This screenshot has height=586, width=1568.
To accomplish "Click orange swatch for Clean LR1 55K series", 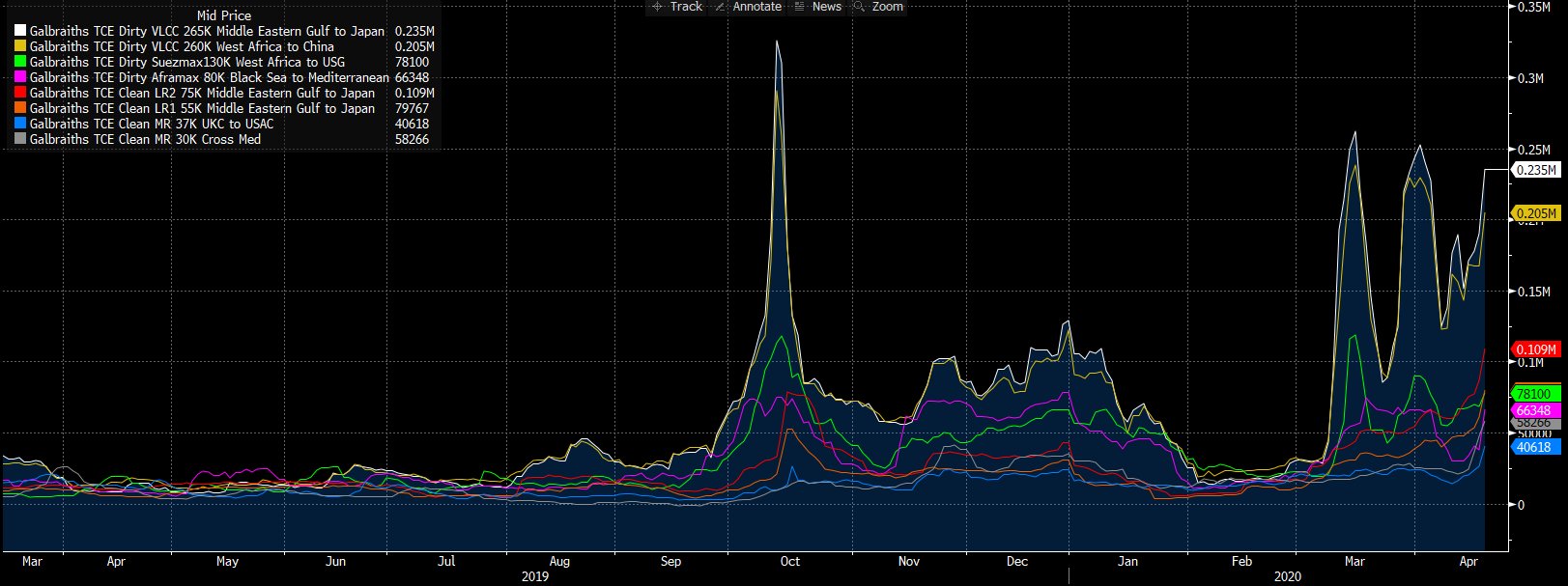I will [x=19, y=109].
